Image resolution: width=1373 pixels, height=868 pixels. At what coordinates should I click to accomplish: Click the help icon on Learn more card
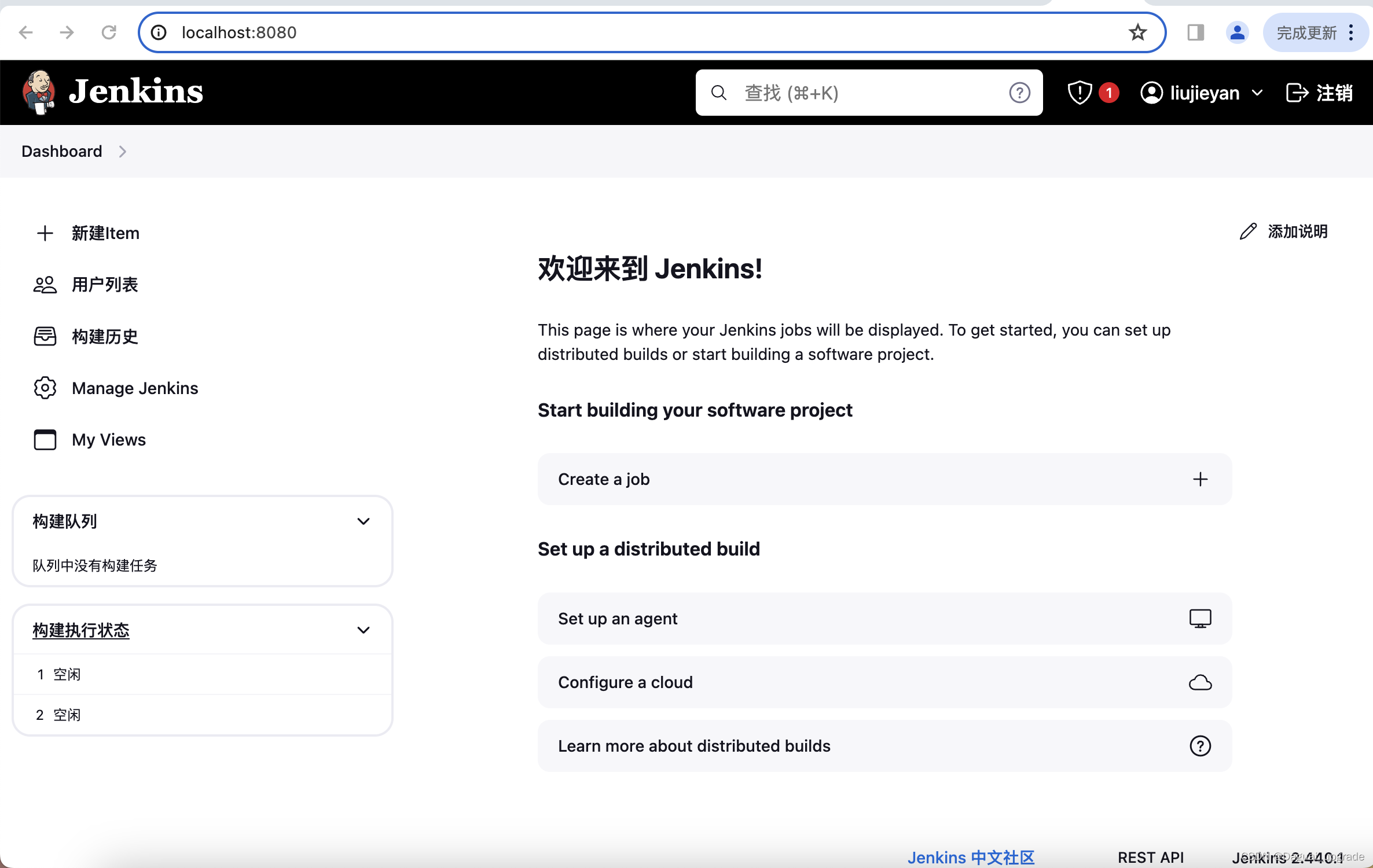(1200, 746)
